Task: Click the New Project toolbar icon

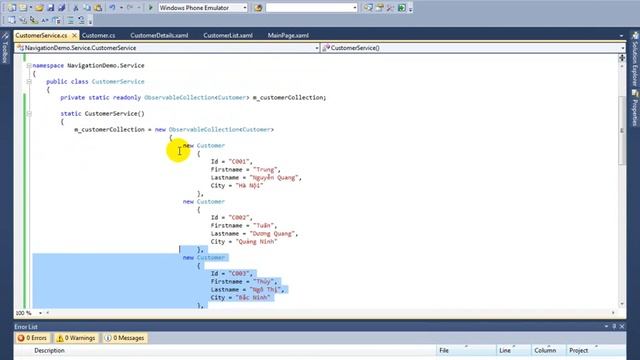Action: [x=12, y=8]
